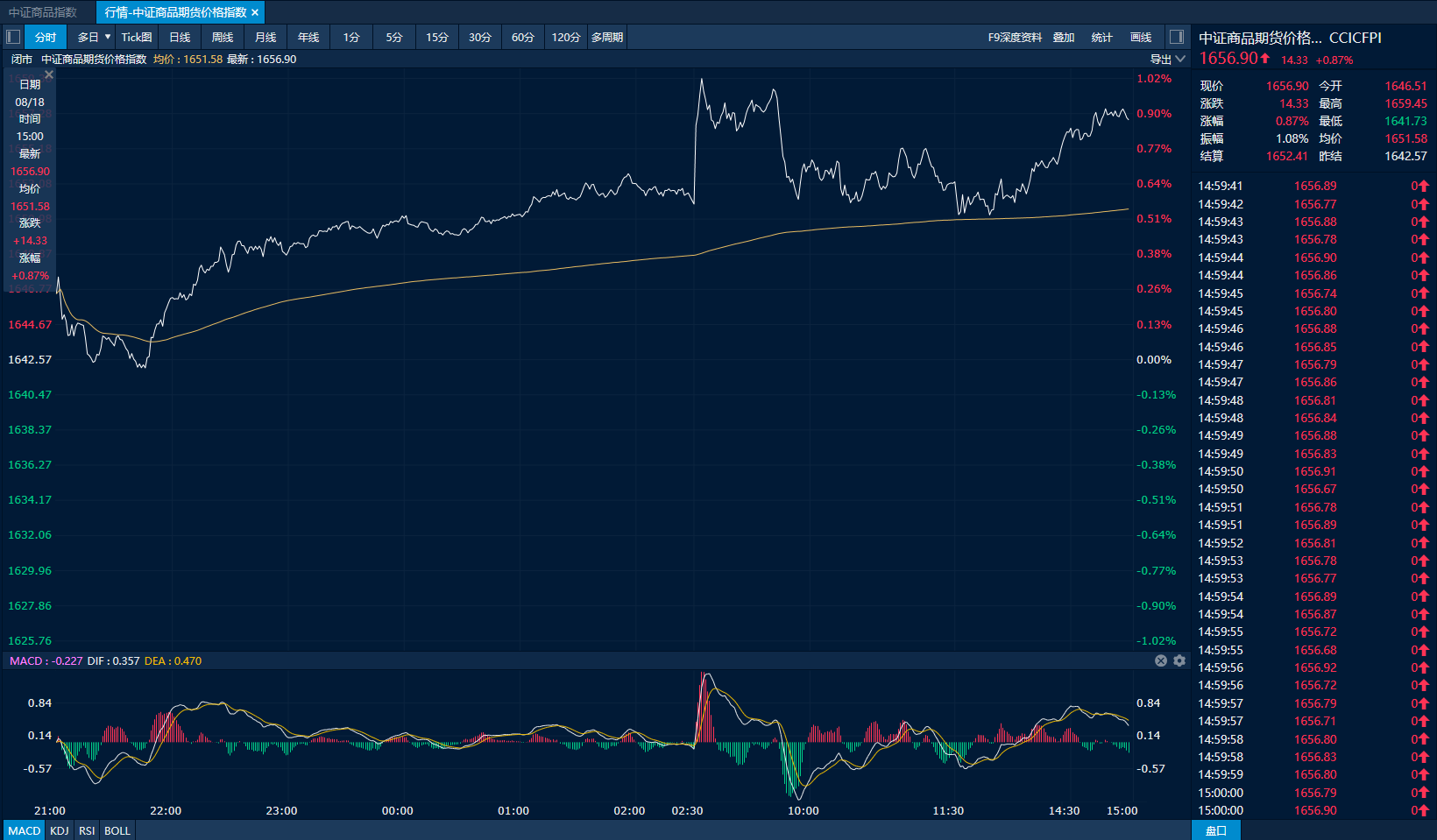Close the floating quote info box
1437x840 pixels.
click(x=49, y=75)
